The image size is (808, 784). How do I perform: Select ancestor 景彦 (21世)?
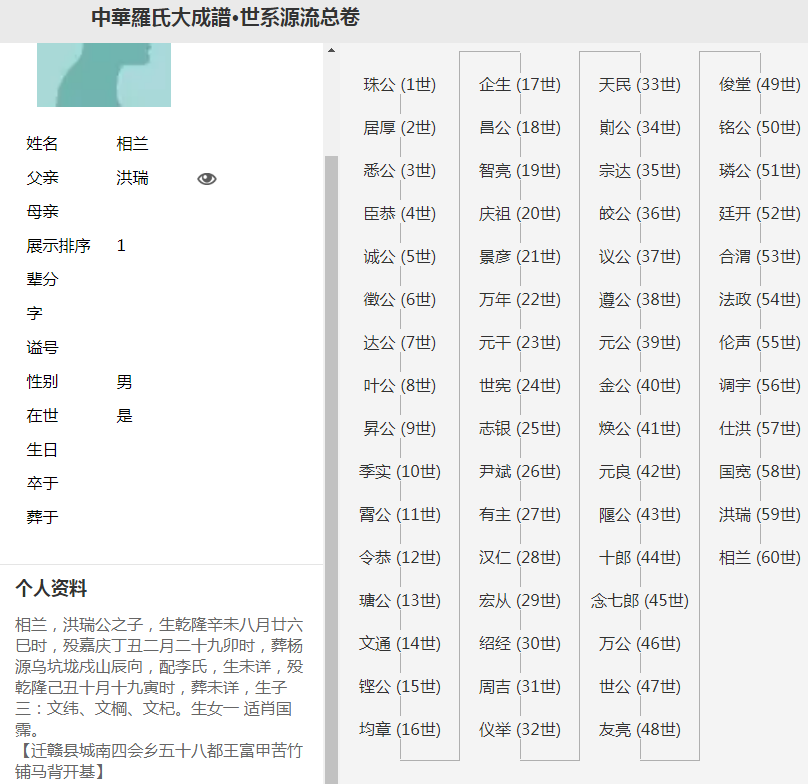519,257
